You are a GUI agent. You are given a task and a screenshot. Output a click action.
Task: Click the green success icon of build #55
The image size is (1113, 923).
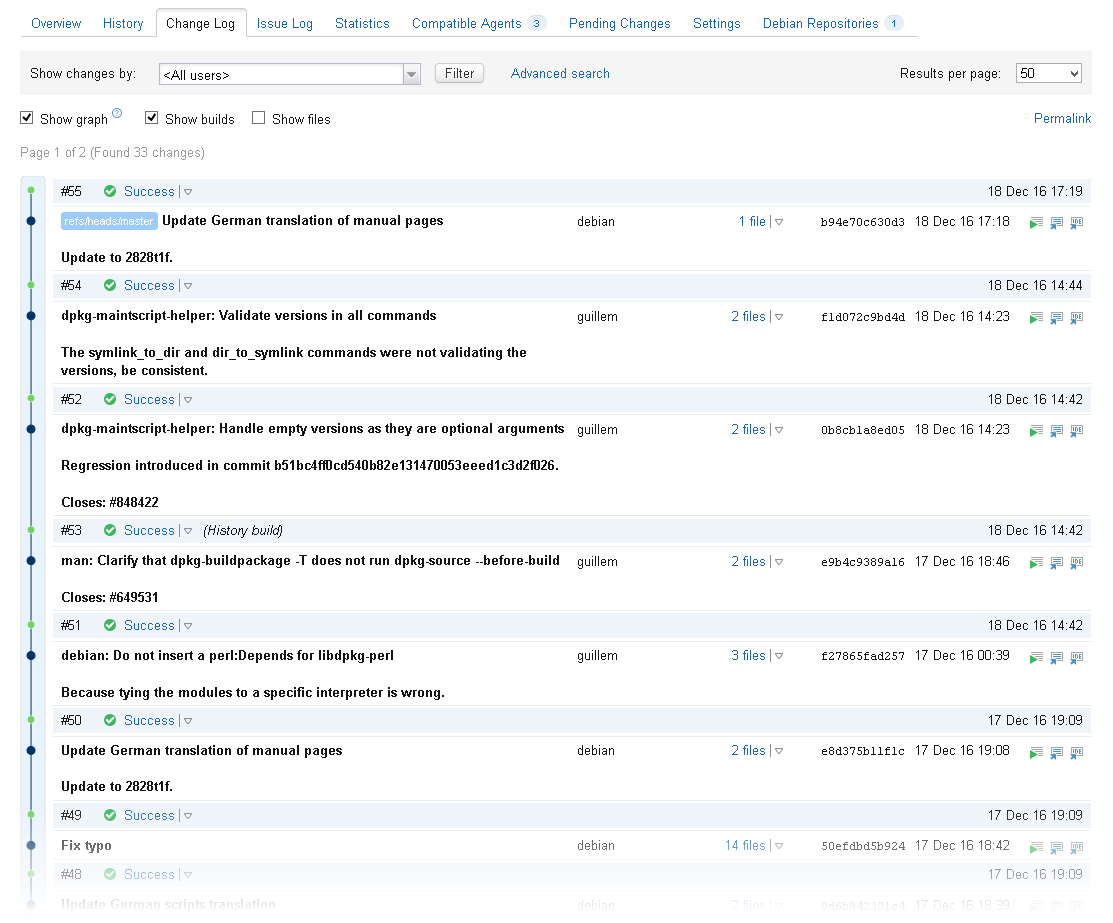click(x=110, y=191)
